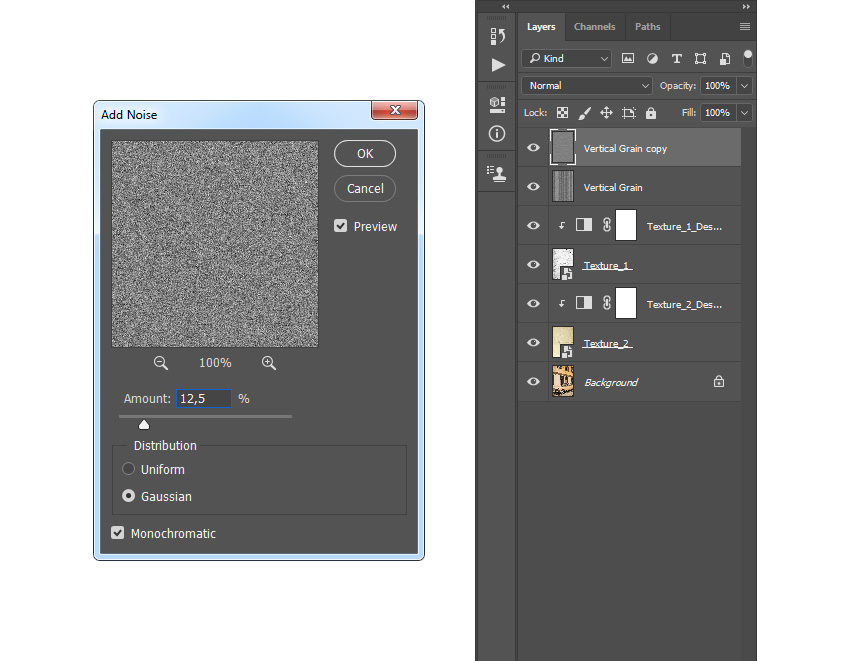Open the 3D panel icon
850x661 pixels.
point(497,105)
